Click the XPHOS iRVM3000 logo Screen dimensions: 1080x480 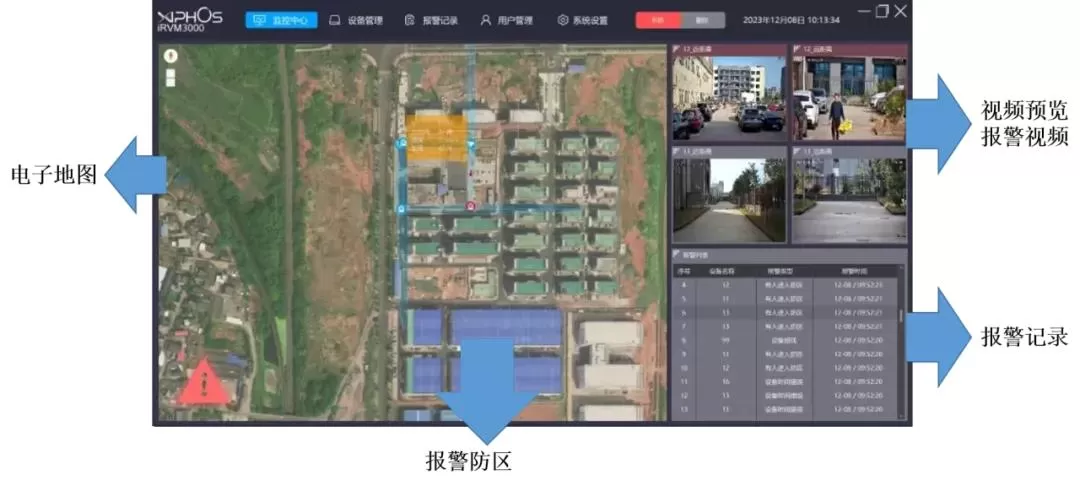[190, 20]
